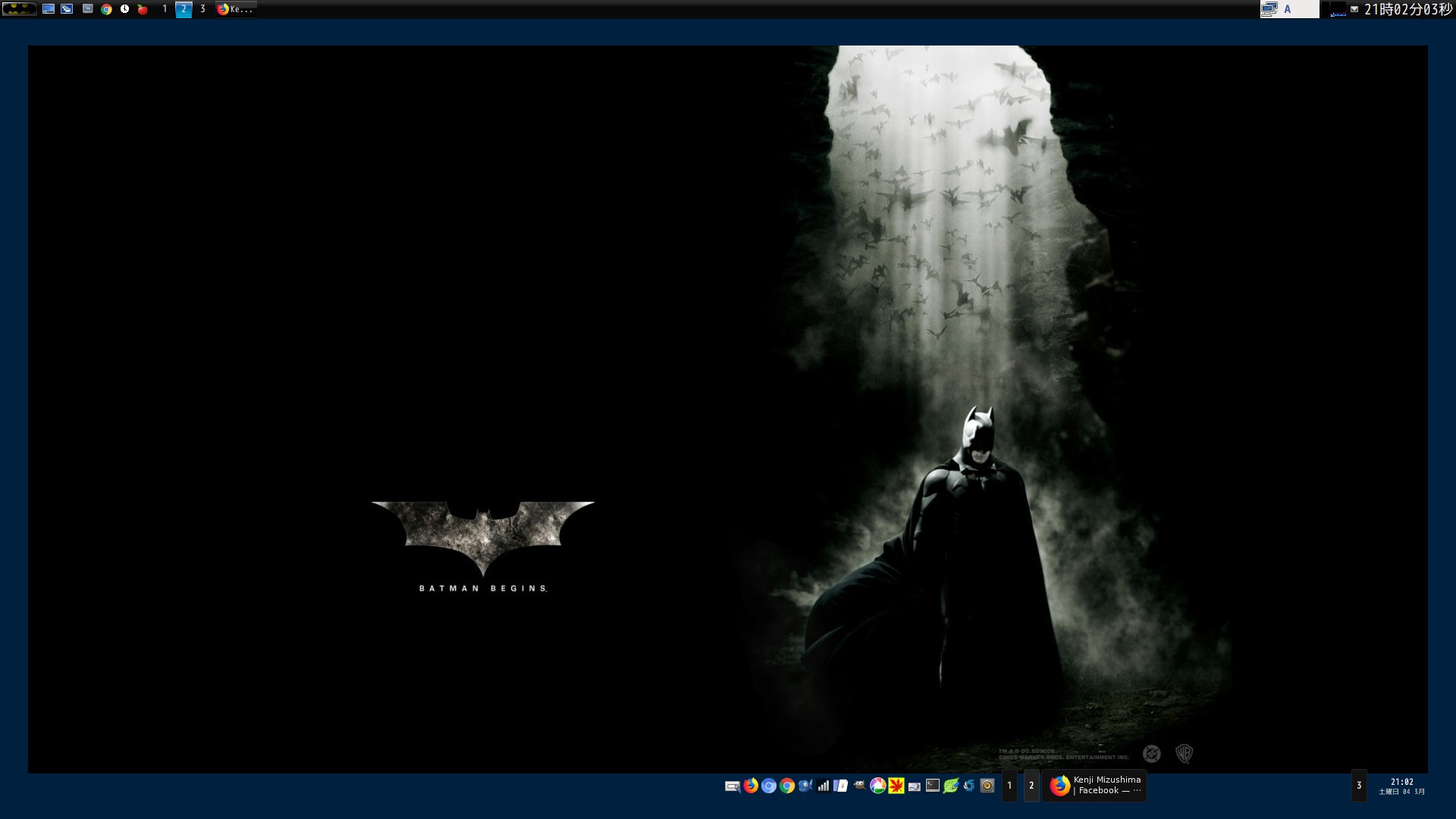Open the maple leaf app from the dock
The width and height of the screenshot is (1456, 819).
coord(895,786)
